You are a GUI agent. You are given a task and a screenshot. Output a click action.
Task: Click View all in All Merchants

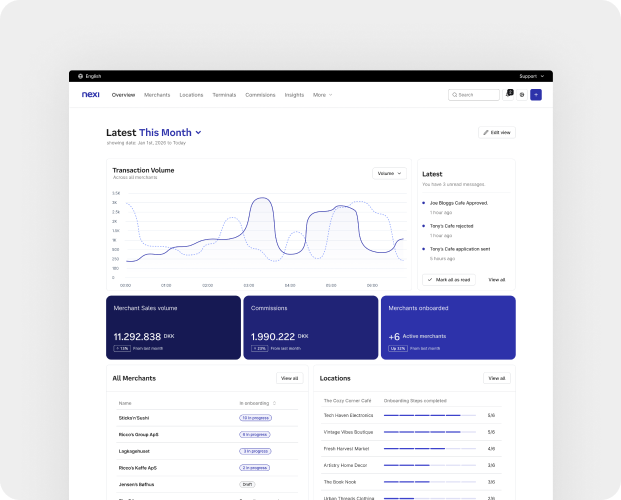289,378
